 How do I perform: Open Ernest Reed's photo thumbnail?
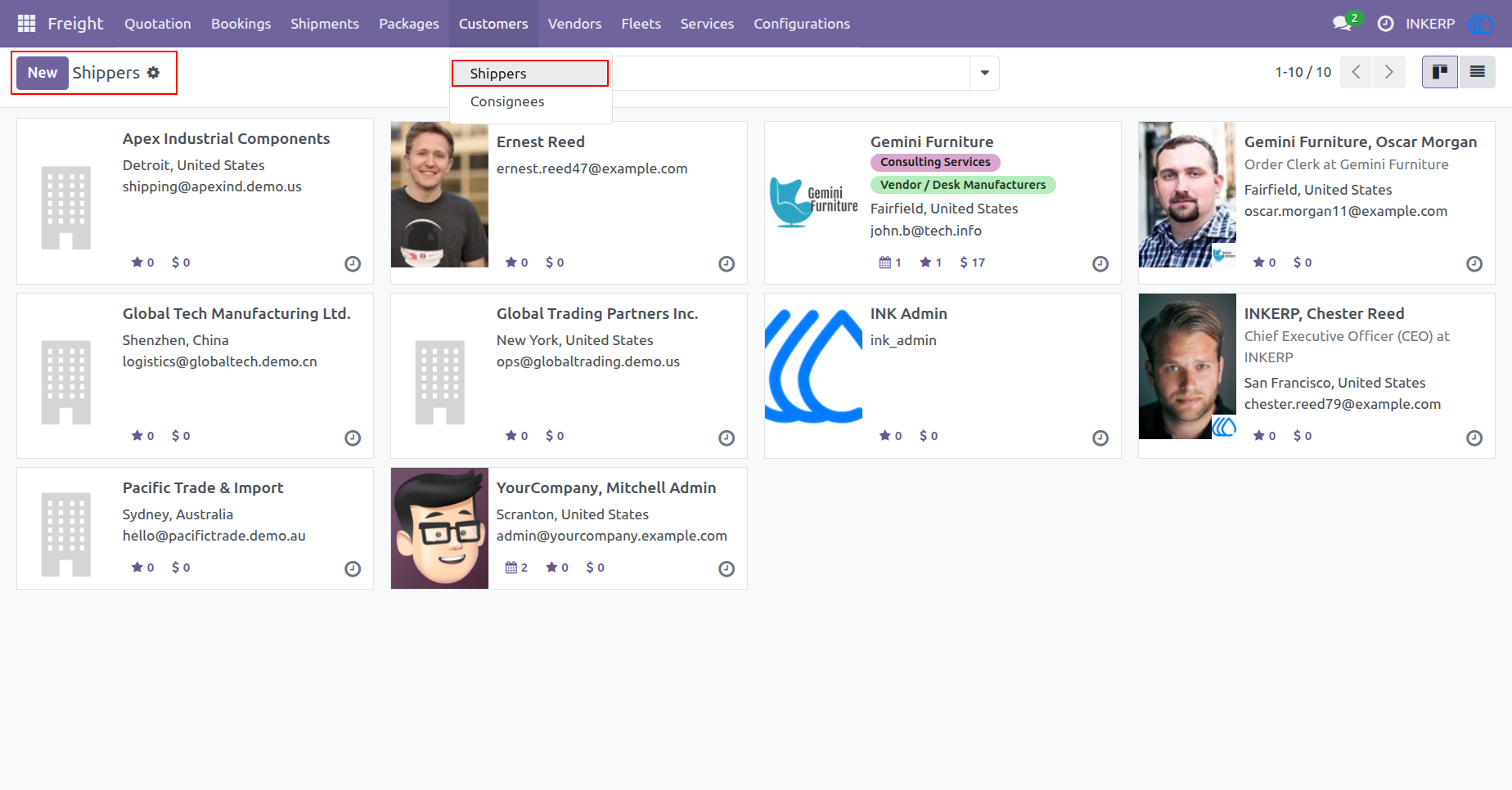(x=439, y=195)
